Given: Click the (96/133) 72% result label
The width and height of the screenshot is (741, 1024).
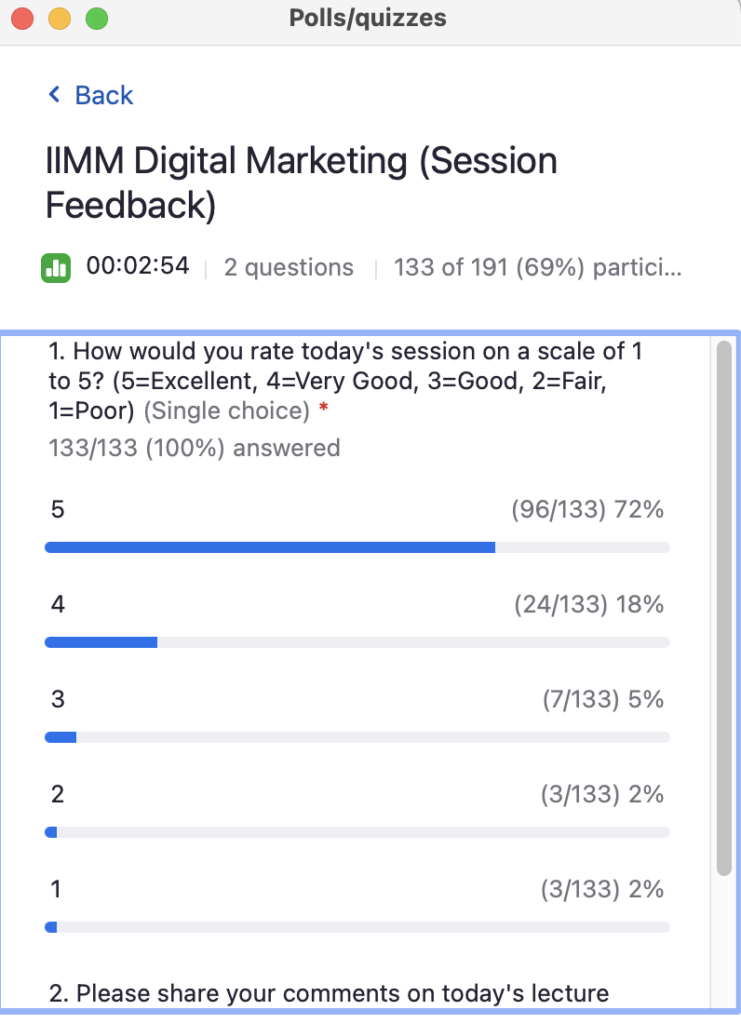Looking at the screenshot, I should coord(588,509).
